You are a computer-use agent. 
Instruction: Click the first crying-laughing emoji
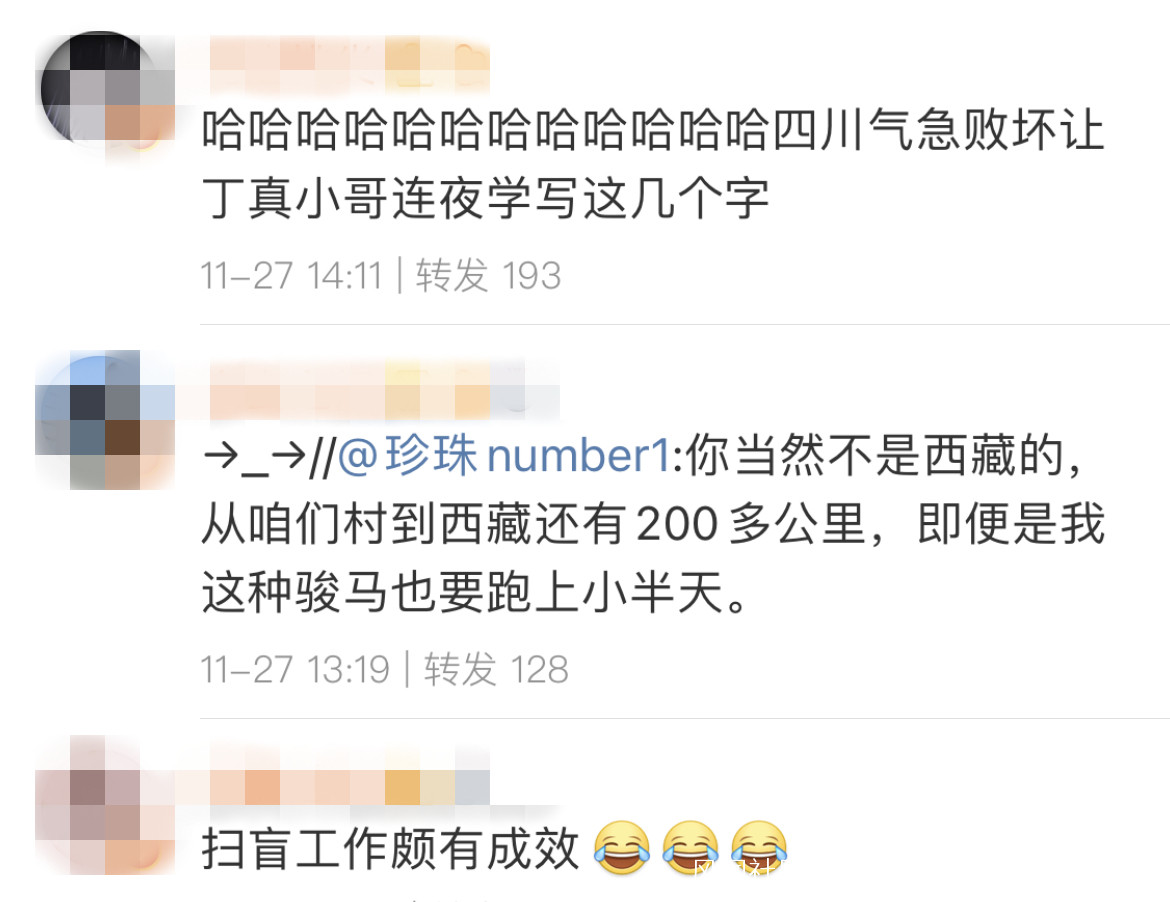pyautogui.click(x=622, y=848)
